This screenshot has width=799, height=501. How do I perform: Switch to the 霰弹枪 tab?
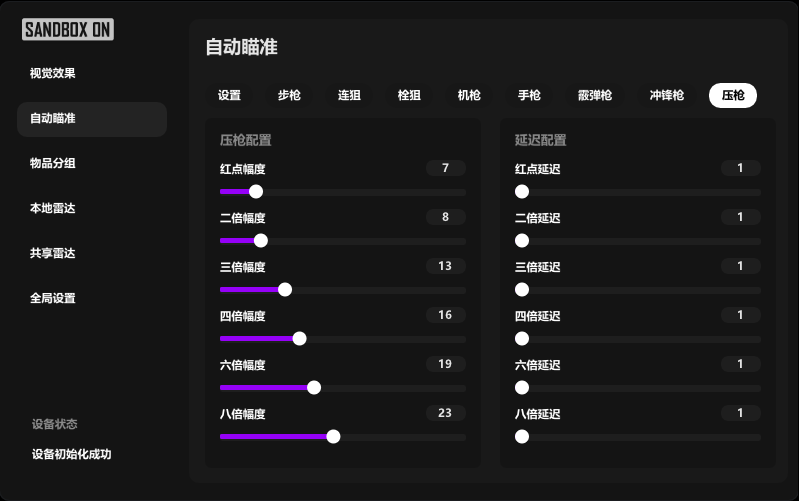595,95
